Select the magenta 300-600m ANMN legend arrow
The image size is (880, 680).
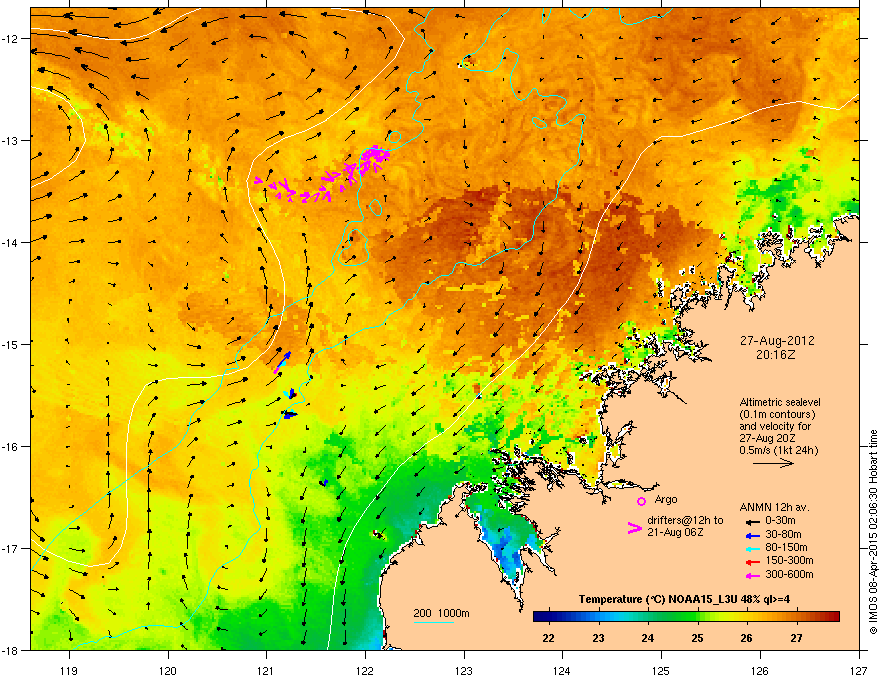click(752, 575)
